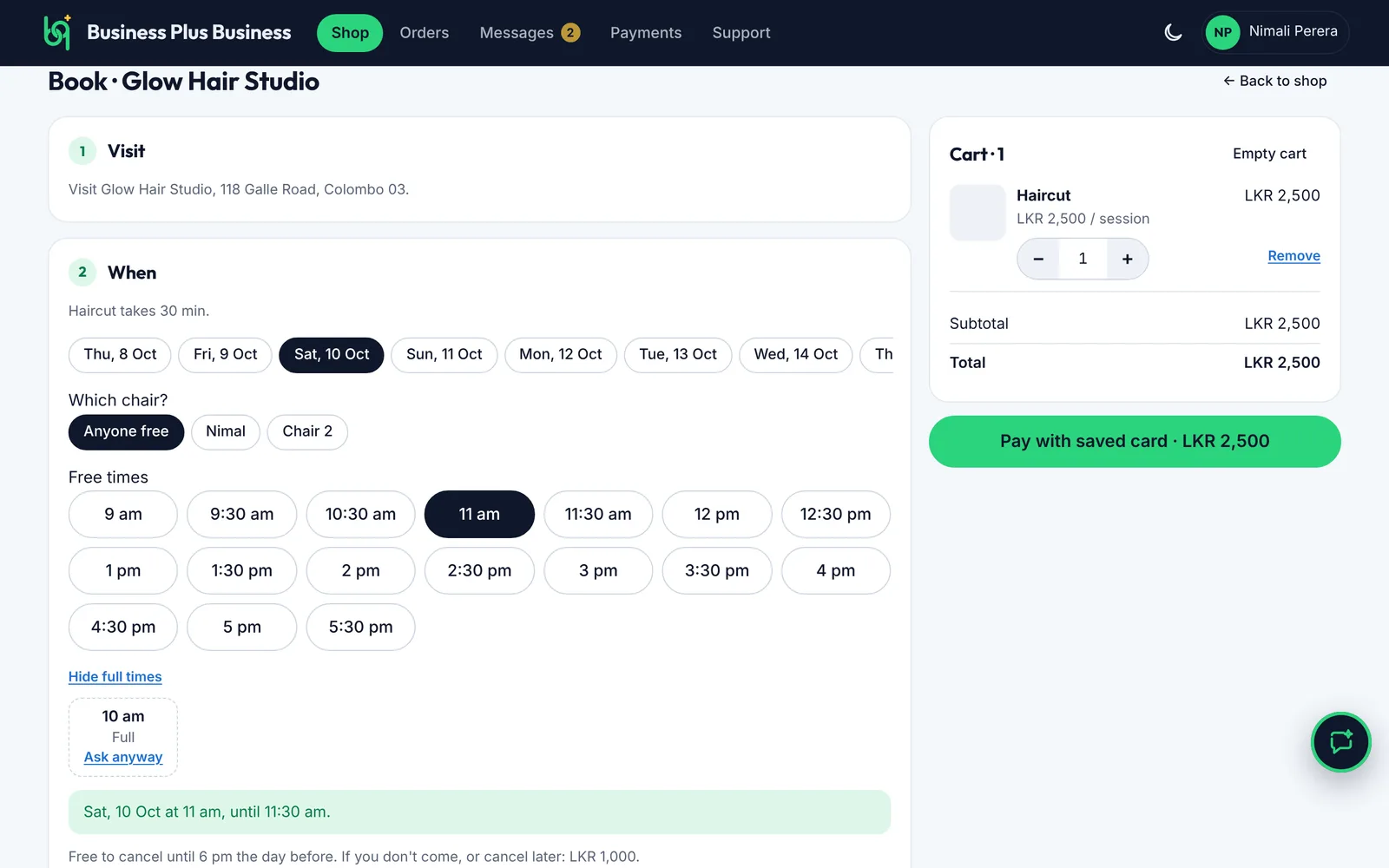Decrease Haircut quantity with minus button
The image size is (1389, 868).
click(x=1038, y=259)
